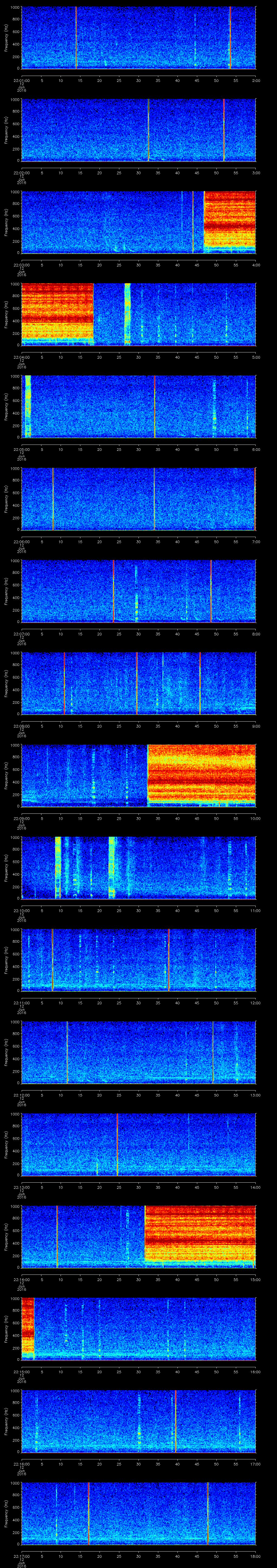
Task: Click the Frequency (Hz) label of 22:01:00 panel
Action: point(6,38)
